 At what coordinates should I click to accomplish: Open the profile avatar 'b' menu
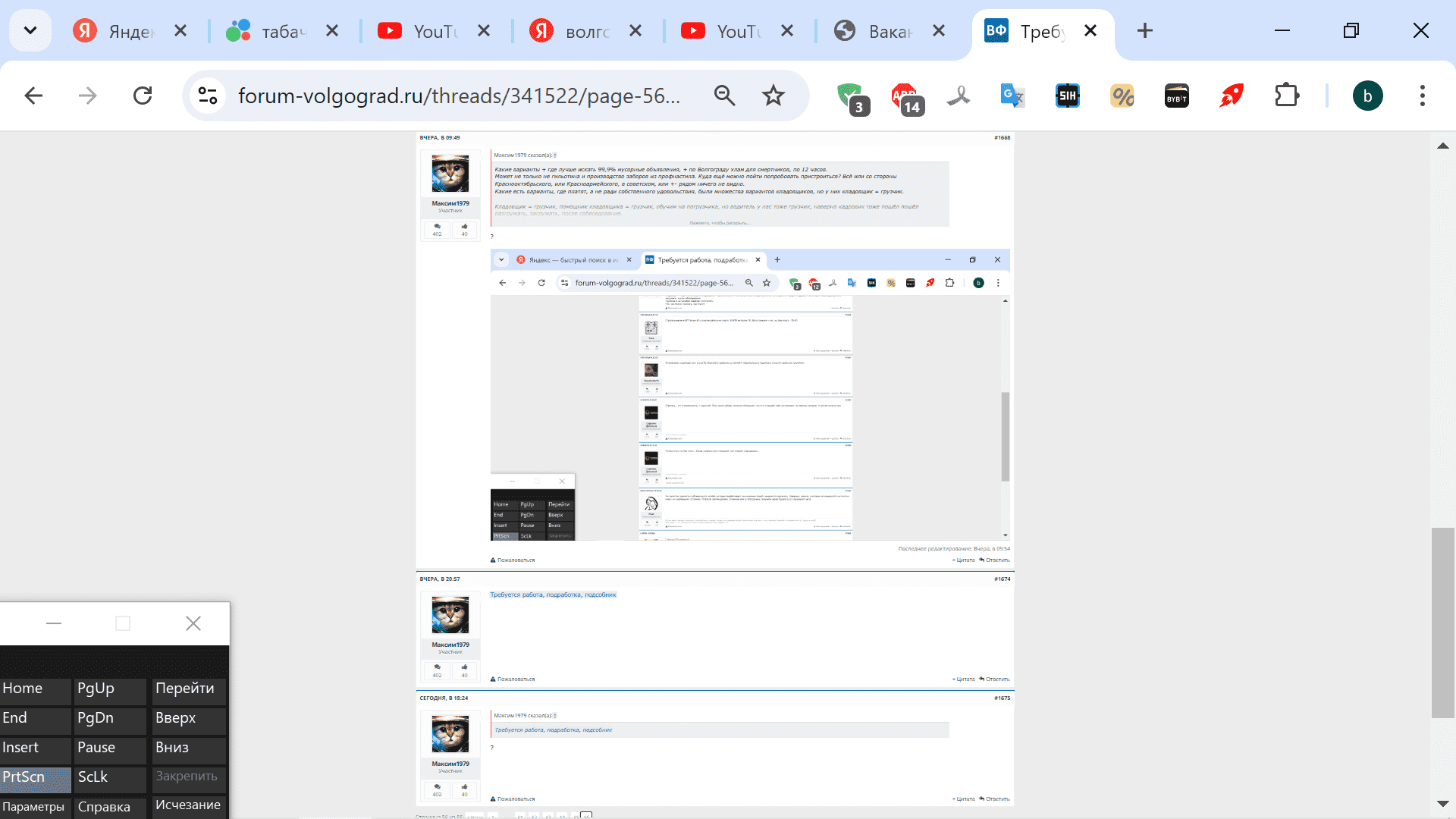[x=1367, y=96]
